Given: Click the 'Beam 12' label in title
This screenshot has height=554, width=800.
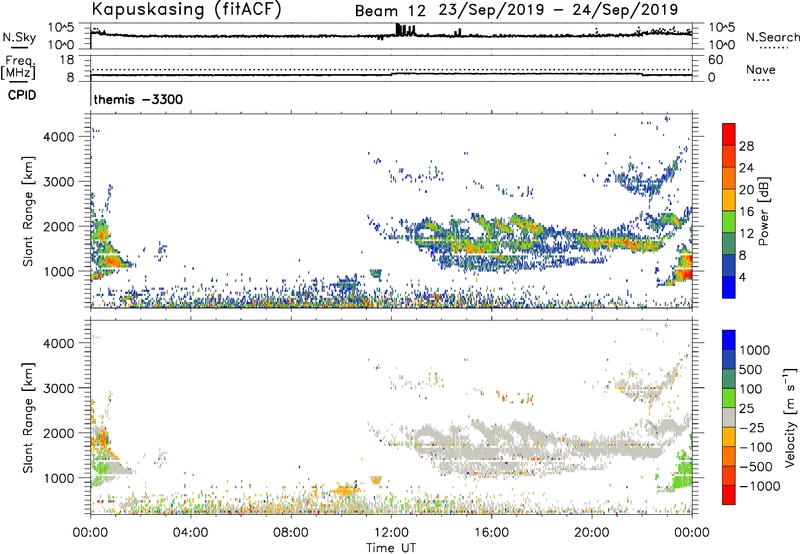Looking at the screenshot, I should (391, 10).
